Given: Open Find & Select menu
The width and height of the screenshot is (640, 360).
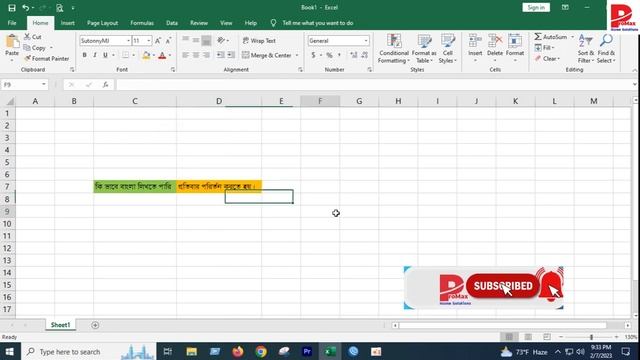Looking at the screenshot, I should [x=606, y=49].
